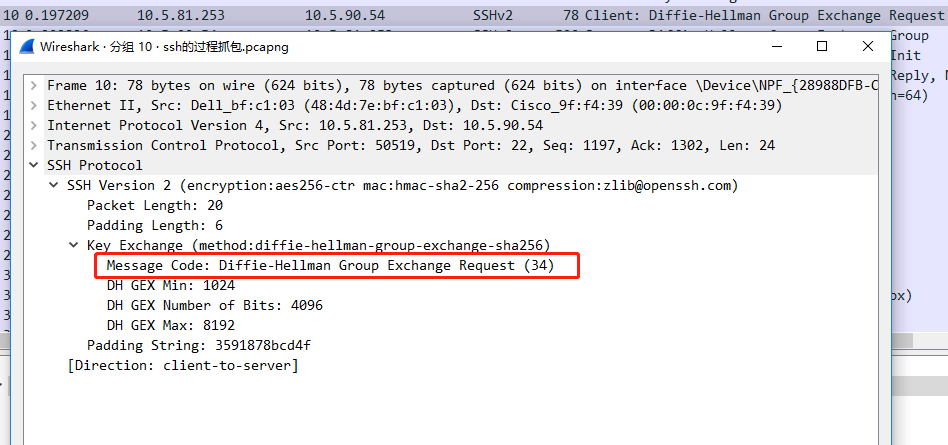The width and height of the screenshot is (948, 445).
Task: Select DH GEX Number of Bits field
Action: 214,306
